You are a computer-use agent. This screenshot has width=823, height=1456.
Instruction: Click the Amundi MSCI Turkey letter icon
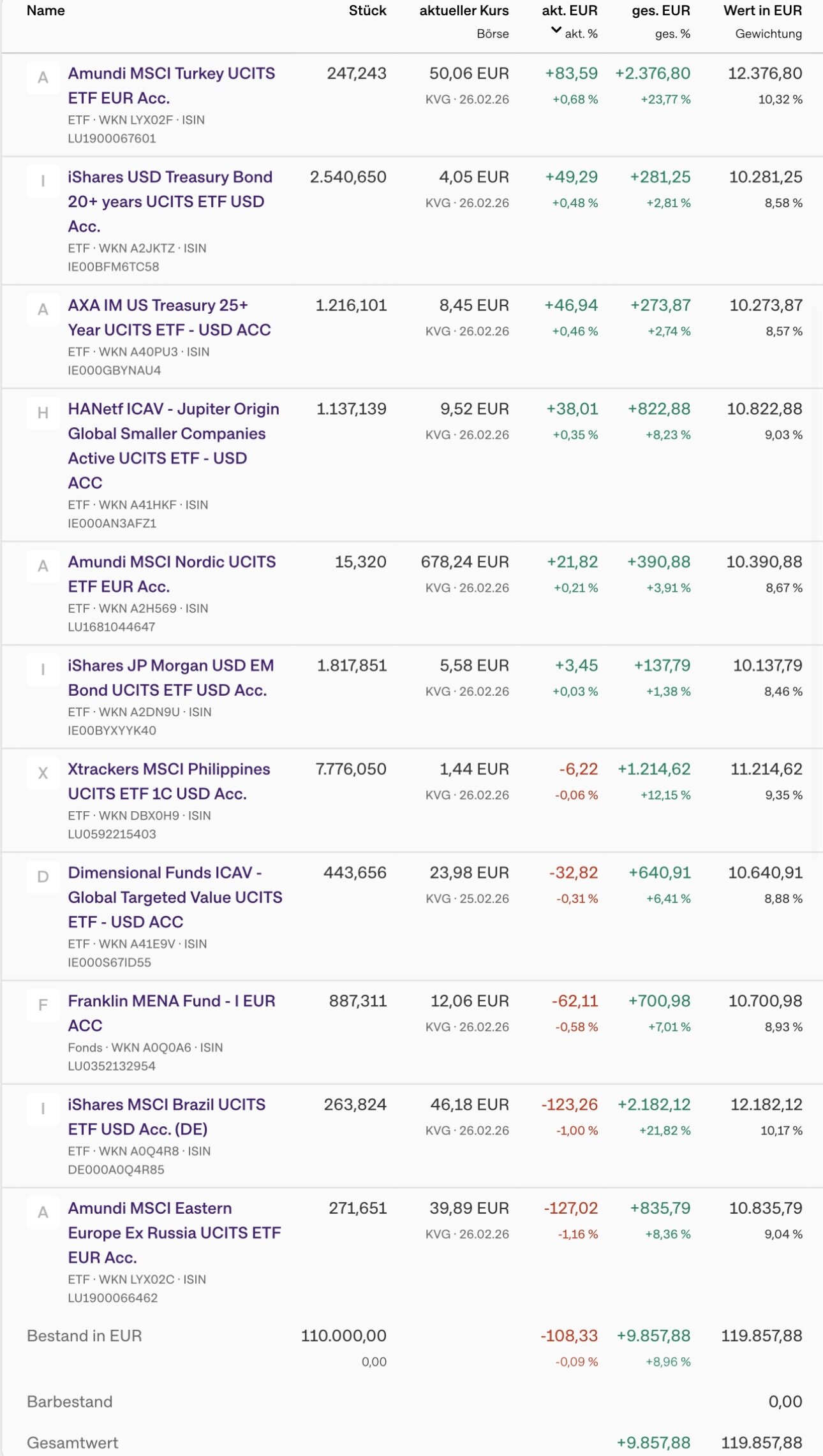[43, 78]
